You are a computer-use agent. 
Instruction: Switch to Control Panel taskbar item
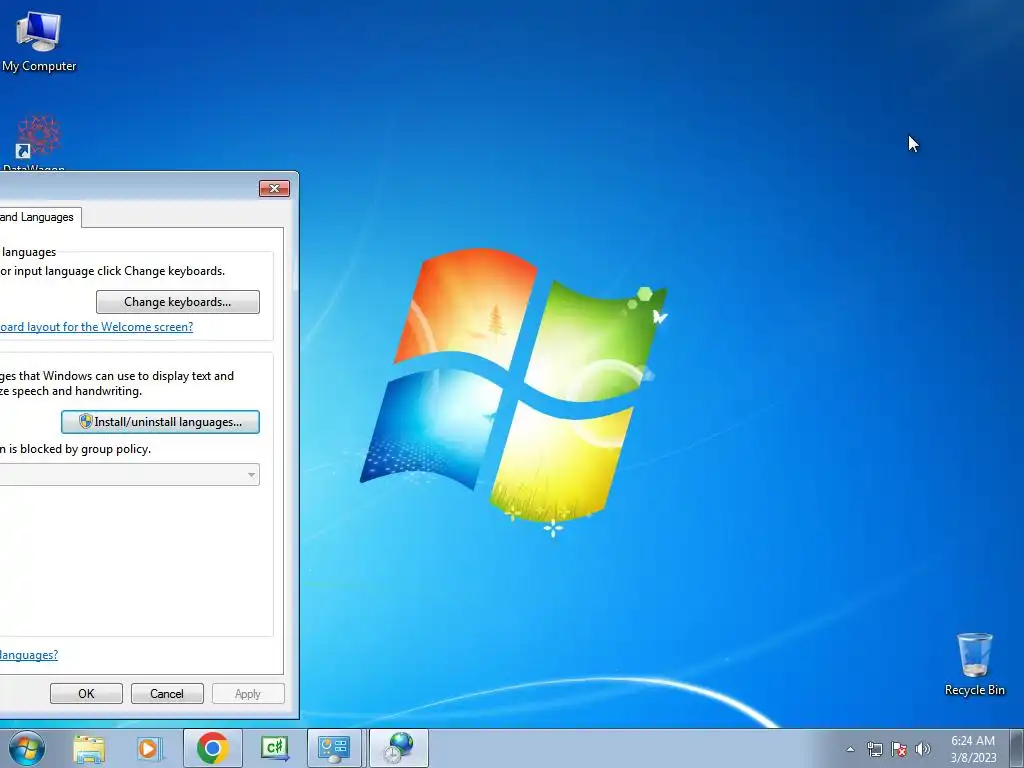point(334,748)
